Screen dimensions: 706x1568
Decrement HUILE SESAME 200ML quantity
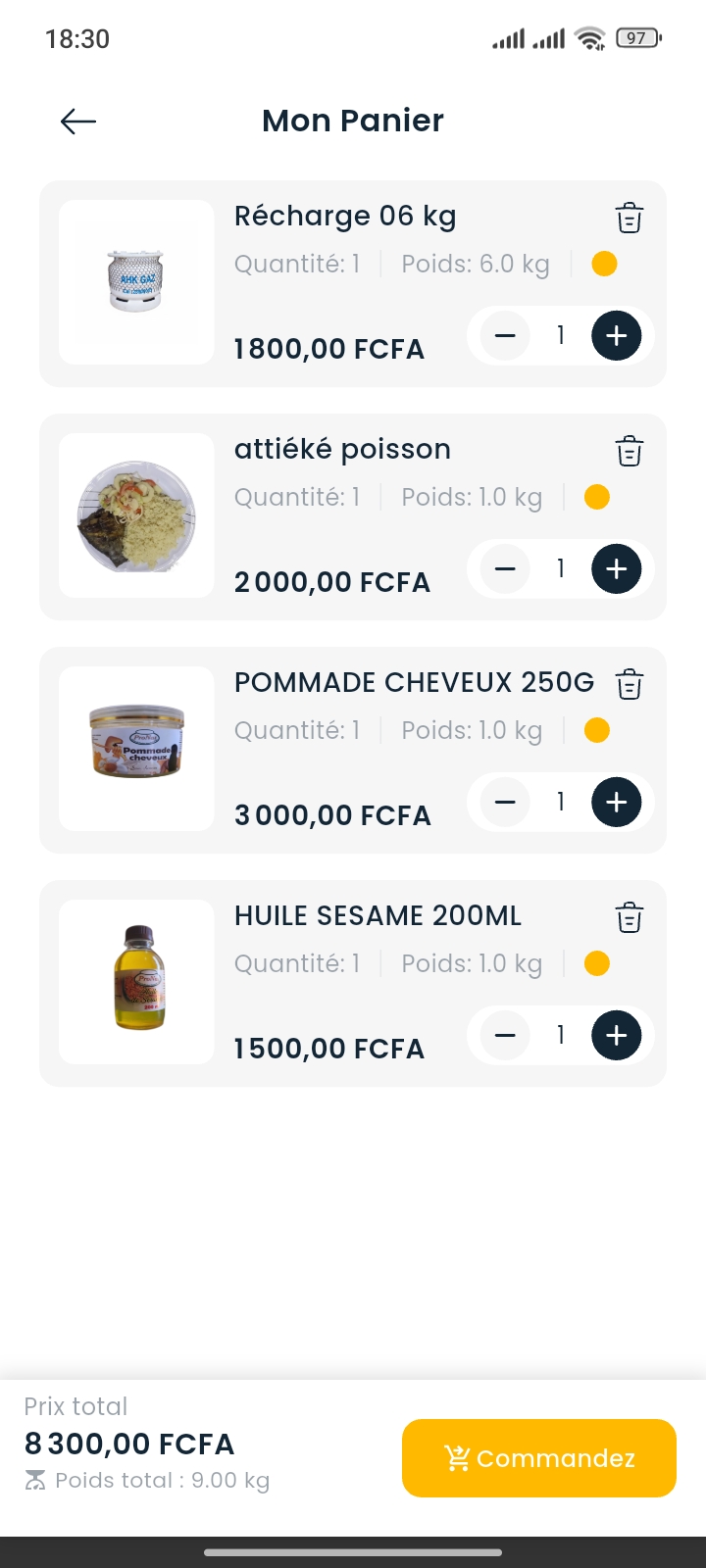click(x=505, y=1036)
